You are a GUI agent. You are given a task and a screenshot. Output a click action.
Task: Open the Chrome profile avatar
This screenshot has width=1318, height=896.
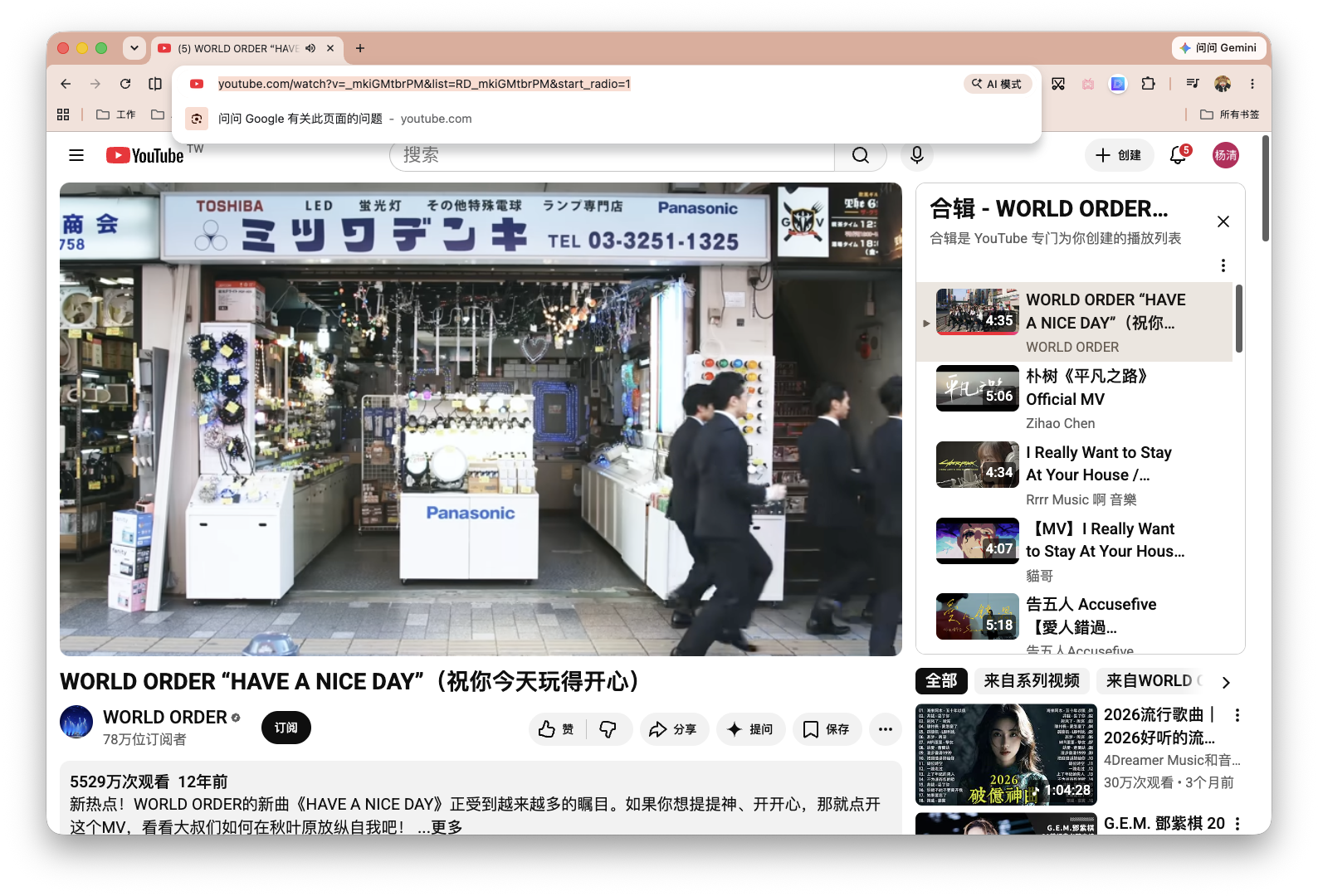pyautogui.click(x=1223, y=84)
